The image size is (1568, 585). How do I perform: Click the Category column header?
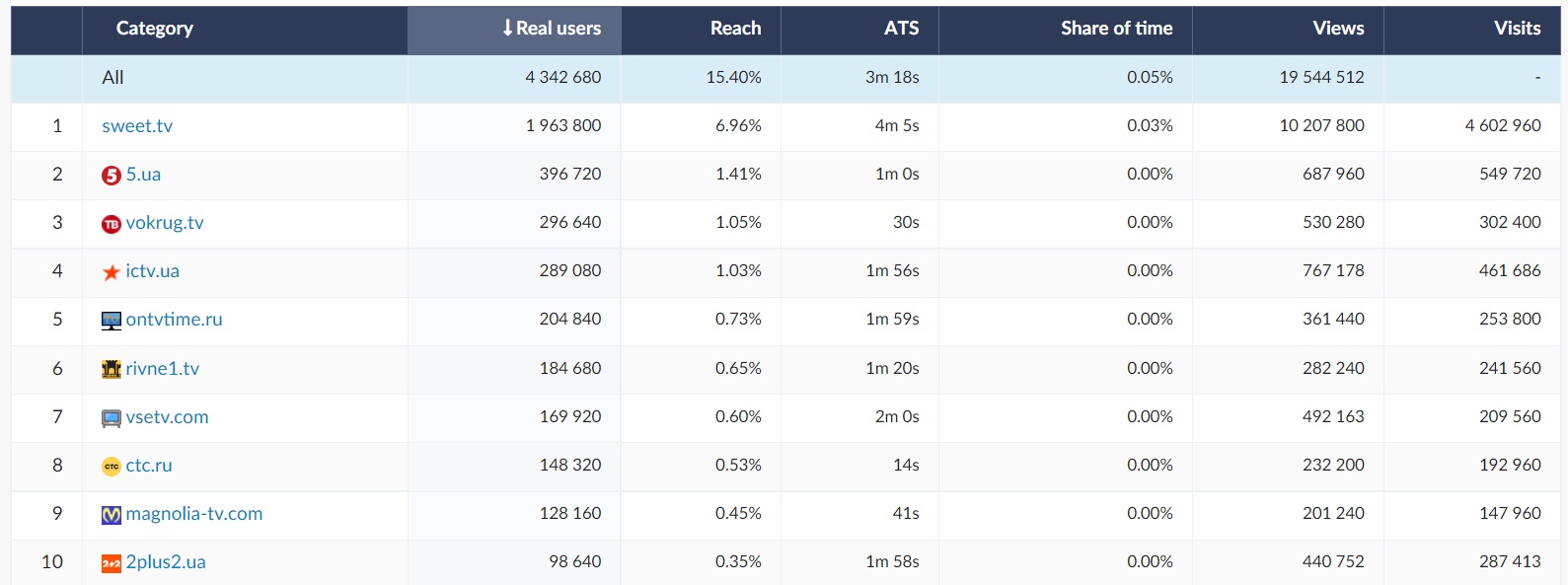pos(155,29)
